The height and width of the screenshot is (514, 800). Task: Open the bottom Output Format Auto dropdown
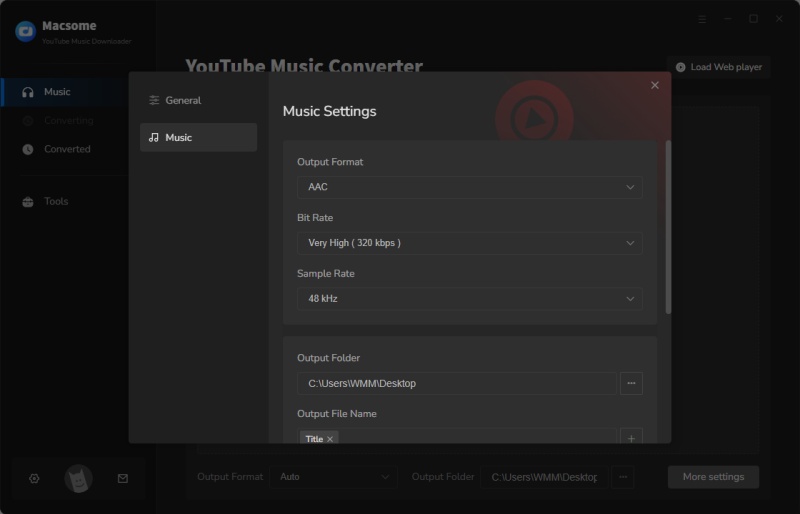[334, 477]
